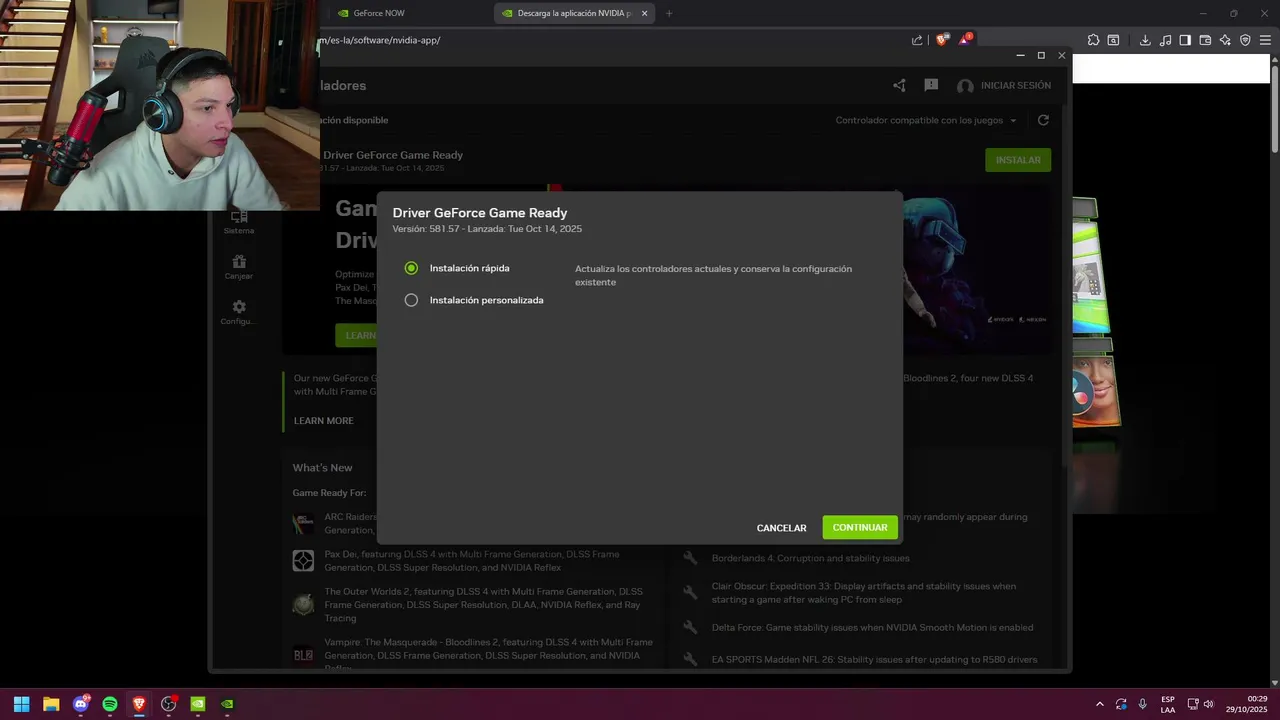Viewport: 1280px width, 720px height.
Task: Click The Outer Worlds 2 game icon
Action: pos(303,605)
